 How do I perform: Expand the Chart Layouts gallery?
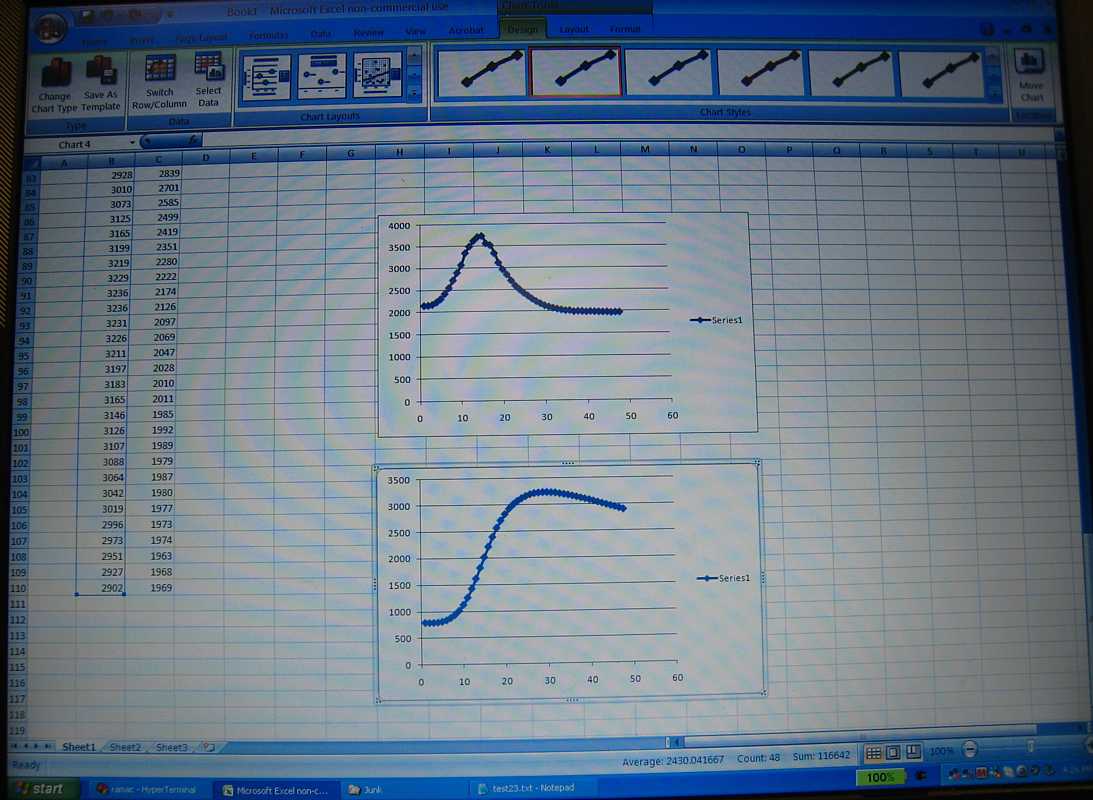click(415, 94)
